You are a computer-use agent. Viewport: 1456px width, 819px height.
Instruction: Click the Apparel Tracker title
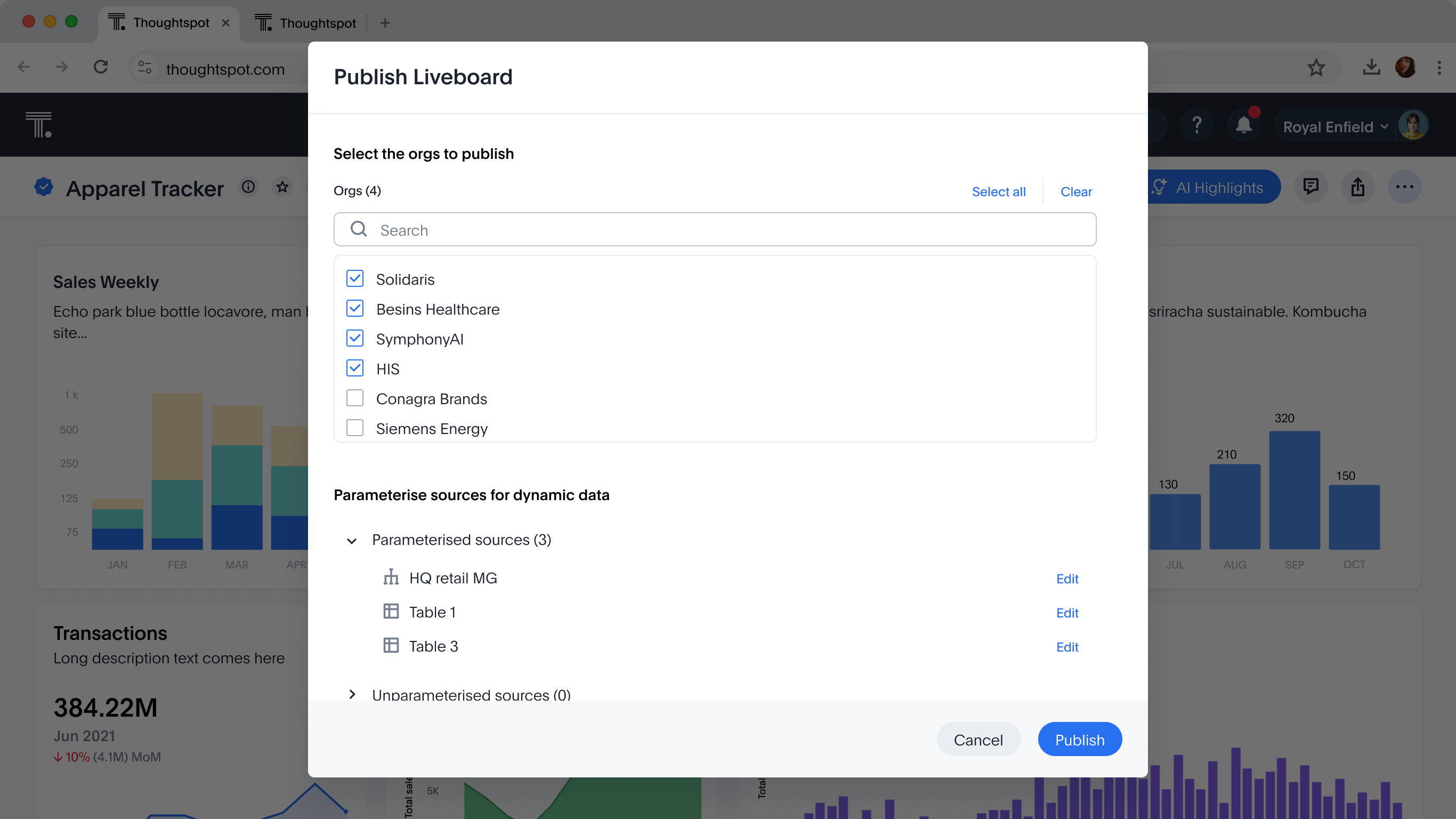click(145, 188)
